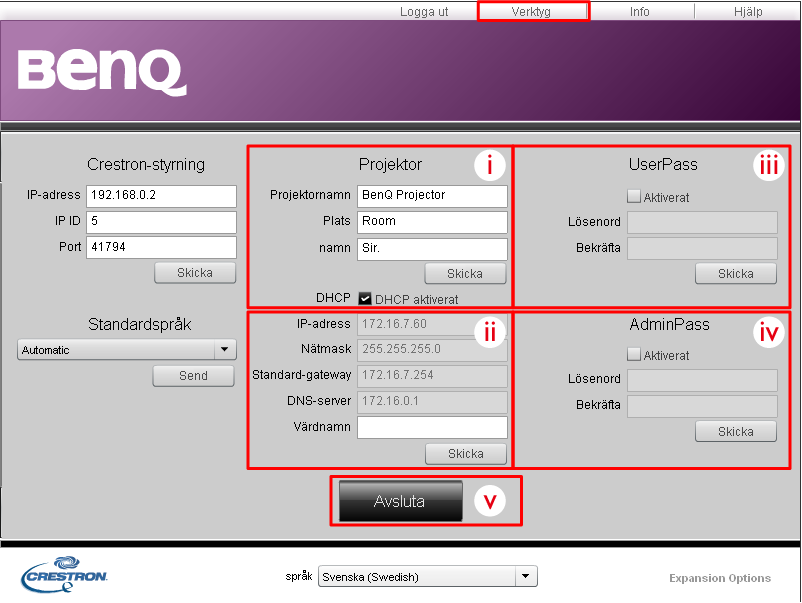The height and width of the screenshot is (603, 802).
Task: Focus the namn field Sir.
Action: coord(432,249)
